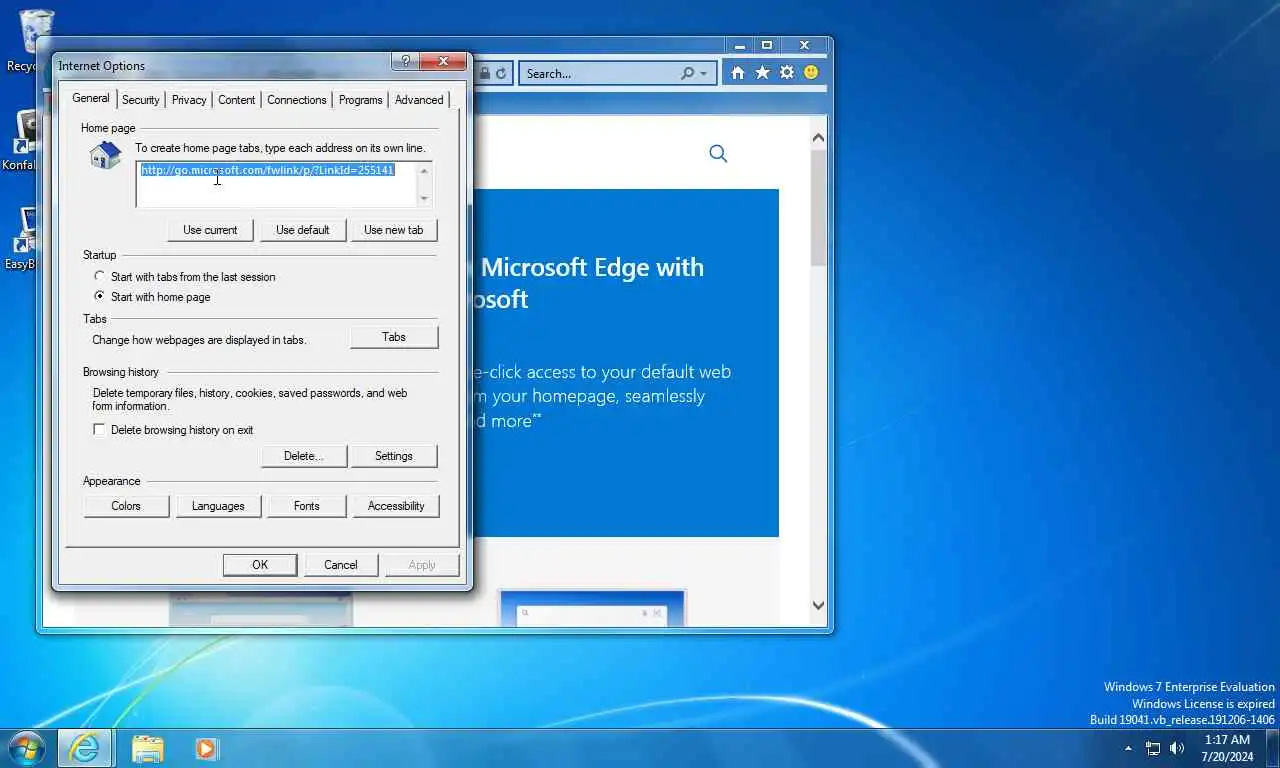Open Favorites star icon in IE
The image size is (1280, 768).
(x=762, y=73)
